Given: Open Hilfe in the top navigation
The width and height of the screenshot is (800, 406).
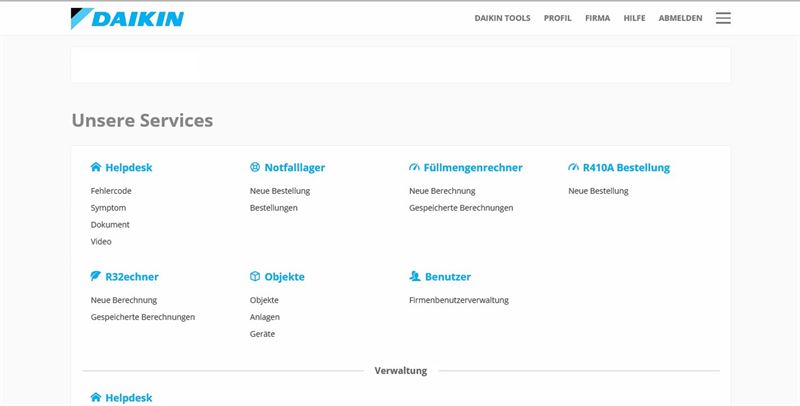Looking at the screenshot, I should coord(634,18).
